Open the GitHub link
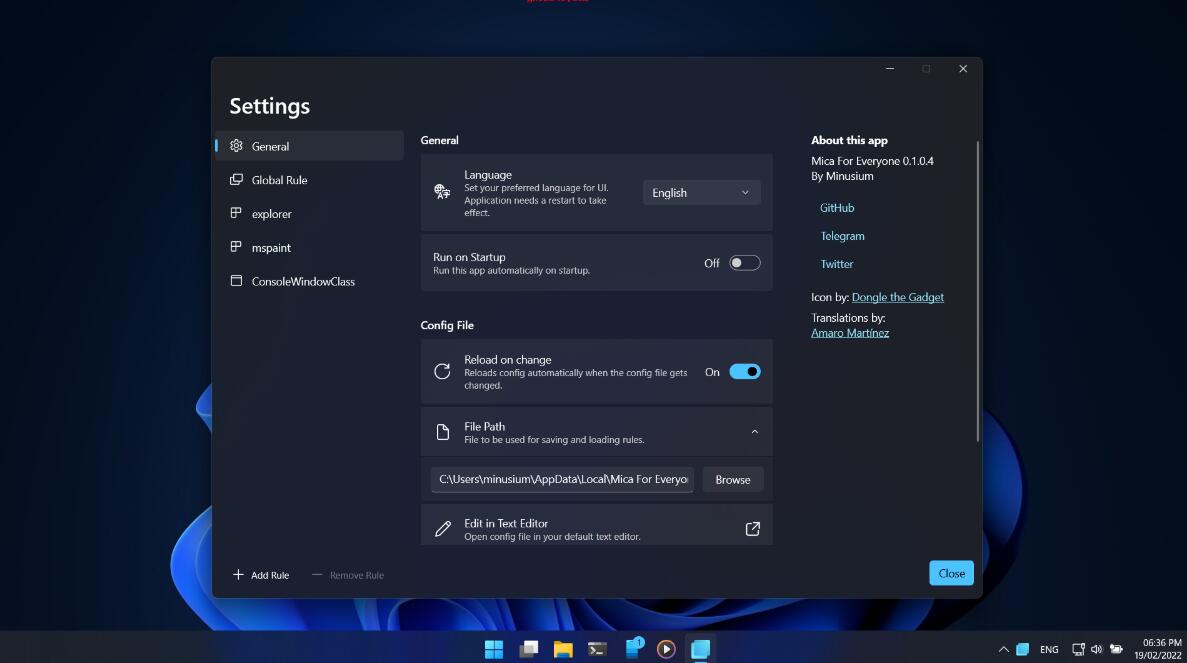Image resolution: width=1187 pixels, height=663 pixels. pyautogui.click(x=837, y=207)
